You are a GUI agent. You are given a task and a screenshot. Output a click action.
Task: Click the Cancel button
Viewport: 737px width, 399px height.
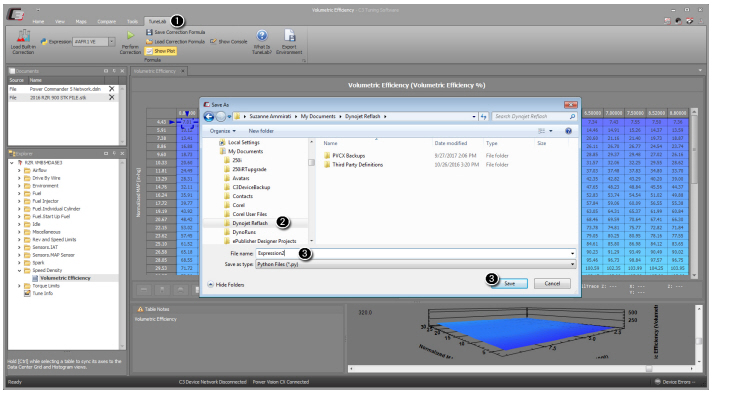552,283
